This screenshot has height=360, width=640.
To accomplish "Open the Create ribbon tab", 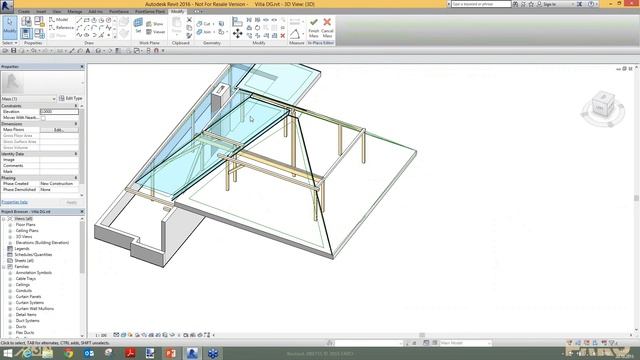I will pos(24,11).
